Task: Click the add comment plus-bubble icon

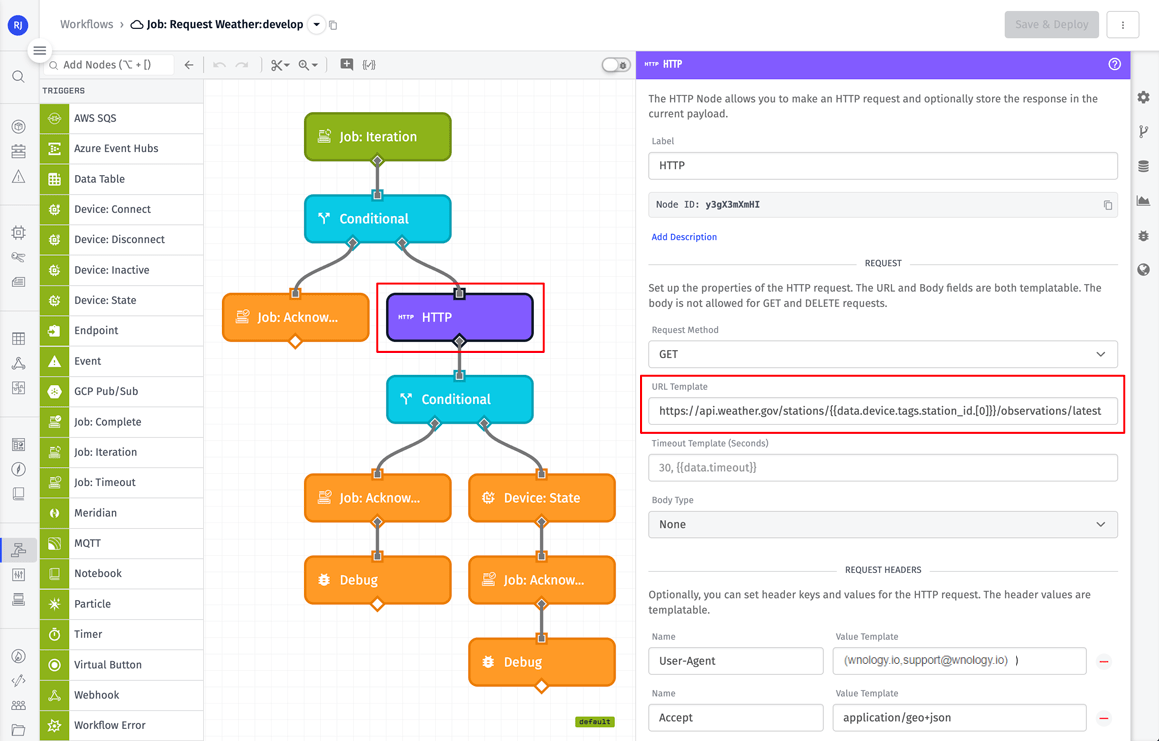Action: point(347,64)
